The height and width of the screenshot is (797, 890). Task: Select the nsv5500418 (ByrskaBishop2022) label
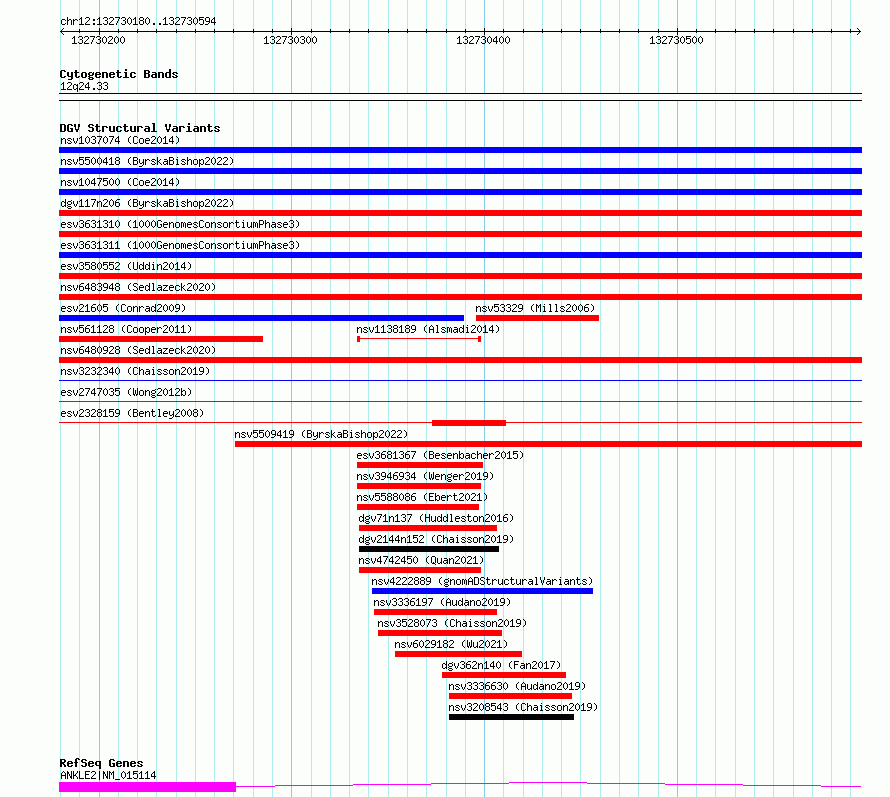click(147, 161)
